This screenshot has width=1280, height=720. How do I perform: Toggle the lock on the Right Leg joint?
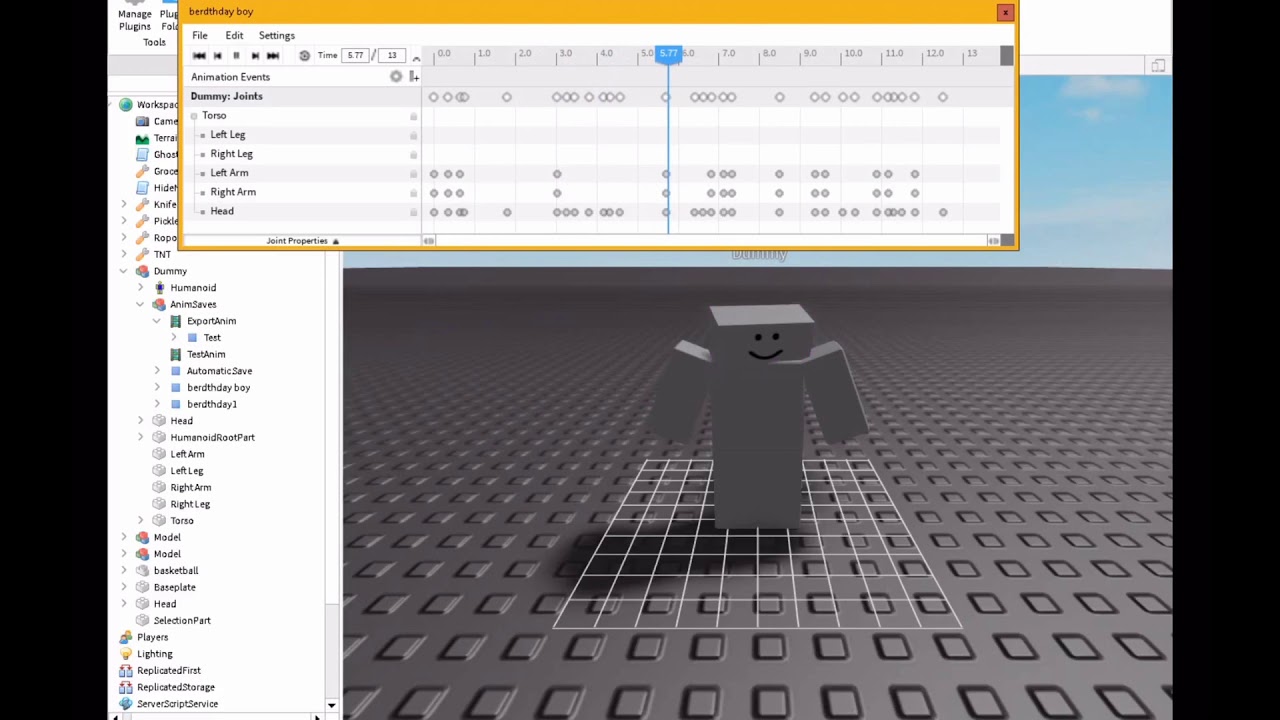[413, 154]
